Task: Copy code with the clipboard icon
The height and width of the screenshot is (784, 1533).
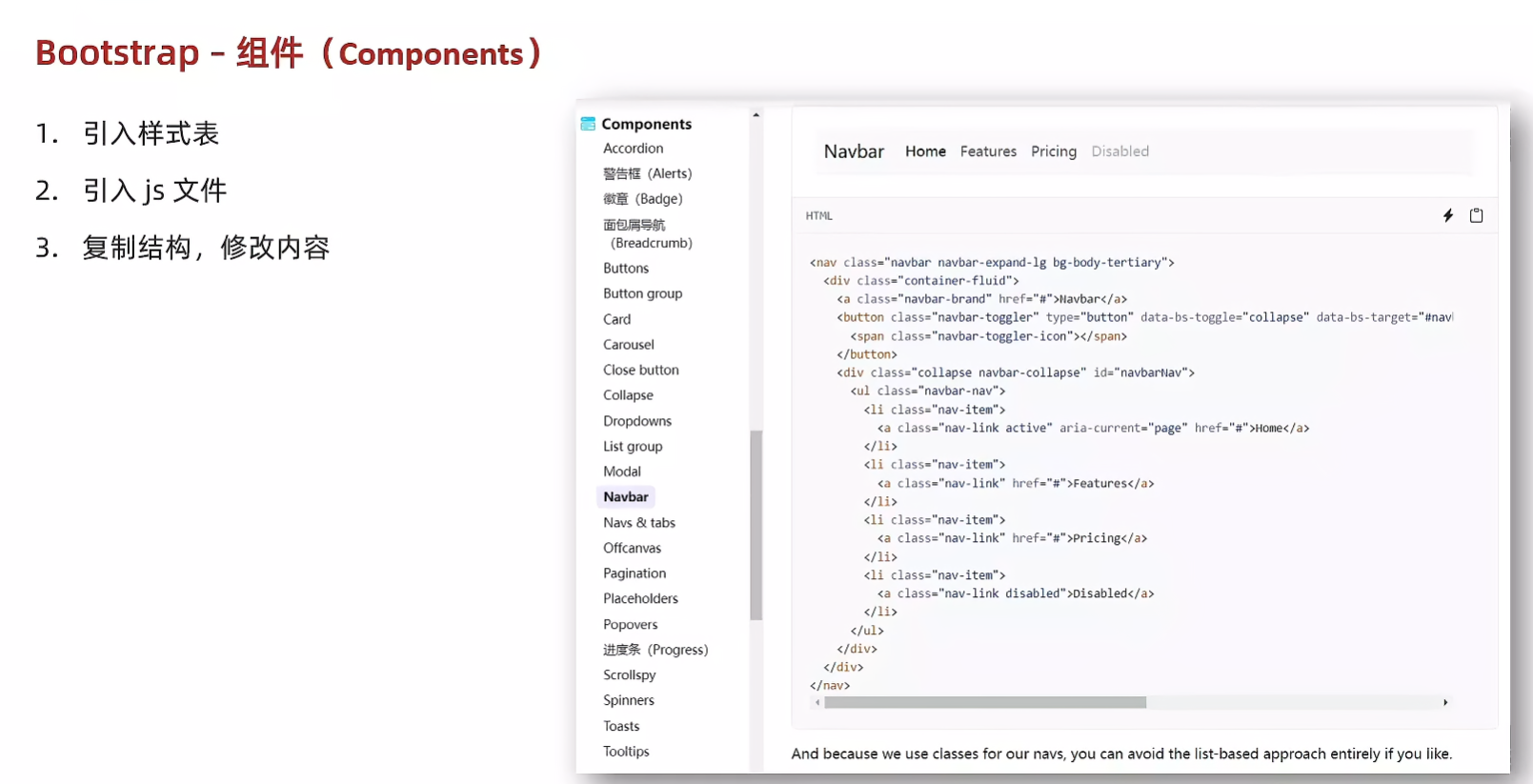Action: point(1476,215)
